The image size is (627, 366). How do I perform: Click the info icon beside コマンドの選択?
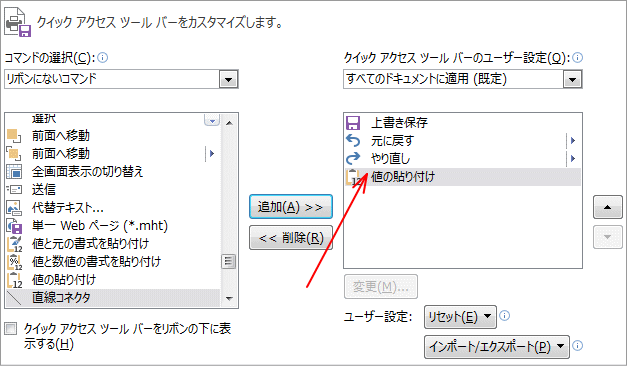103,58
